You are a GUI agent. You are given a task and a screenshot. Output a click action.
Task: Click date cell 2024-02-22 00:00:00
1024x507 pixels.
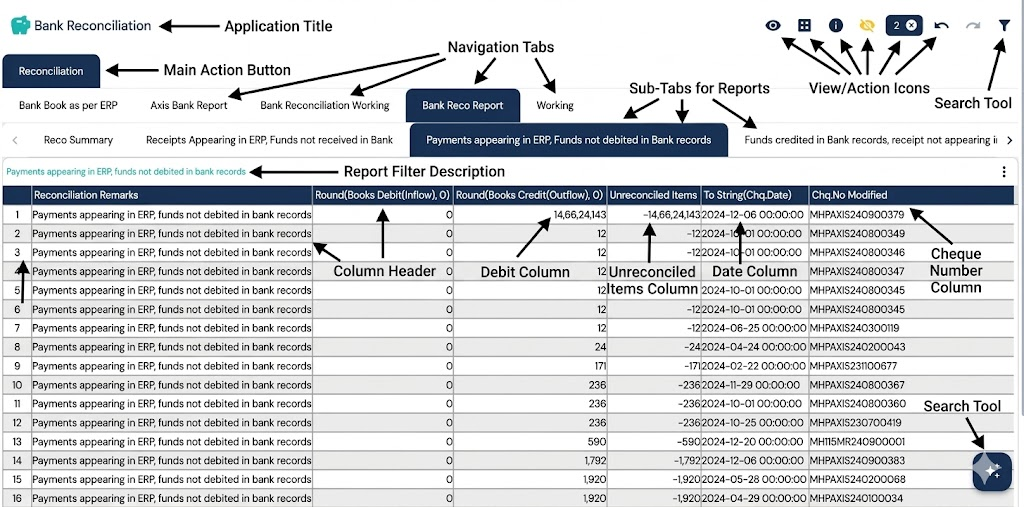(754, 366)
